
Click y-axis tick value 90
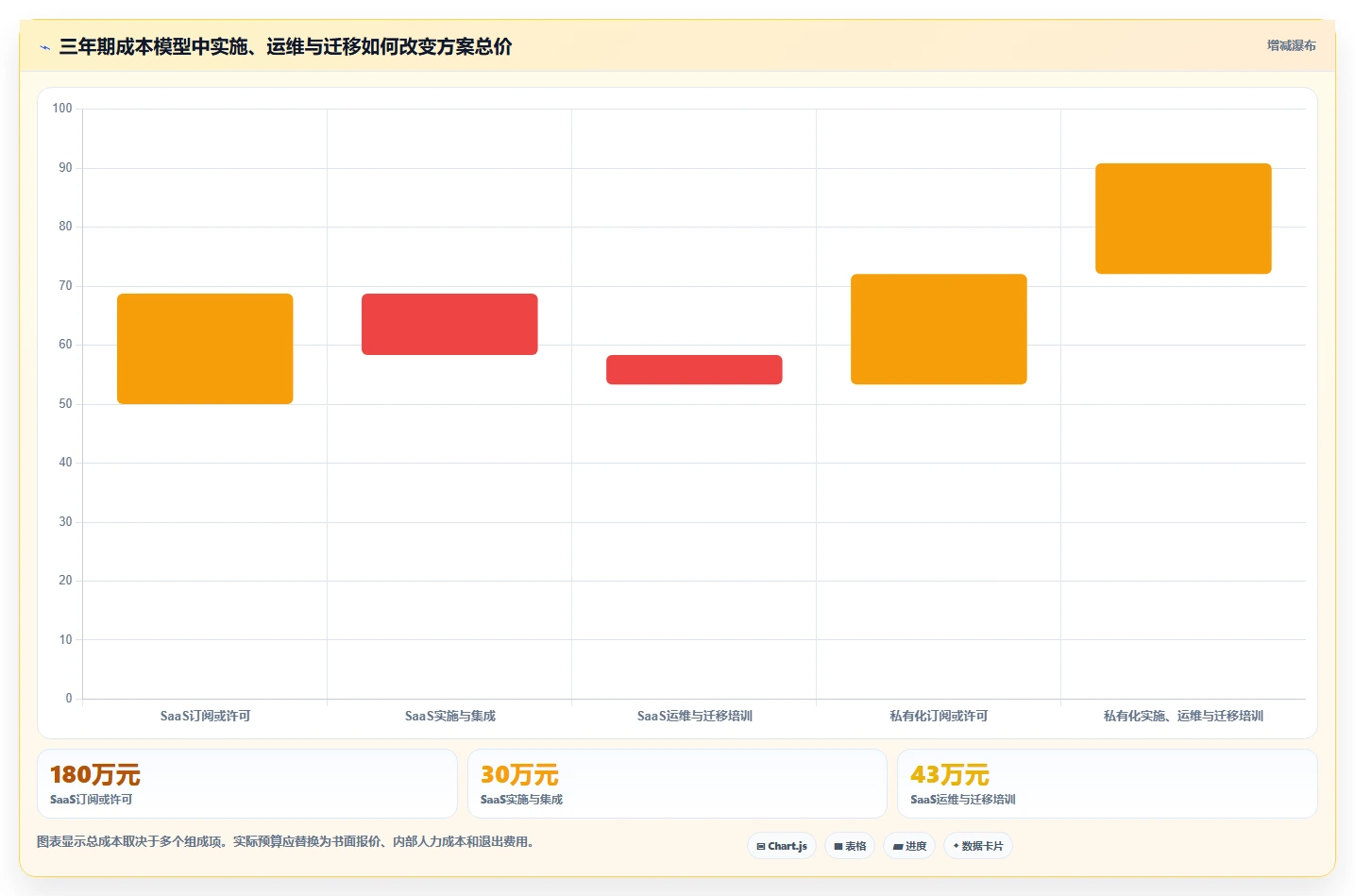pyautogui.click(x=65, y=168)
